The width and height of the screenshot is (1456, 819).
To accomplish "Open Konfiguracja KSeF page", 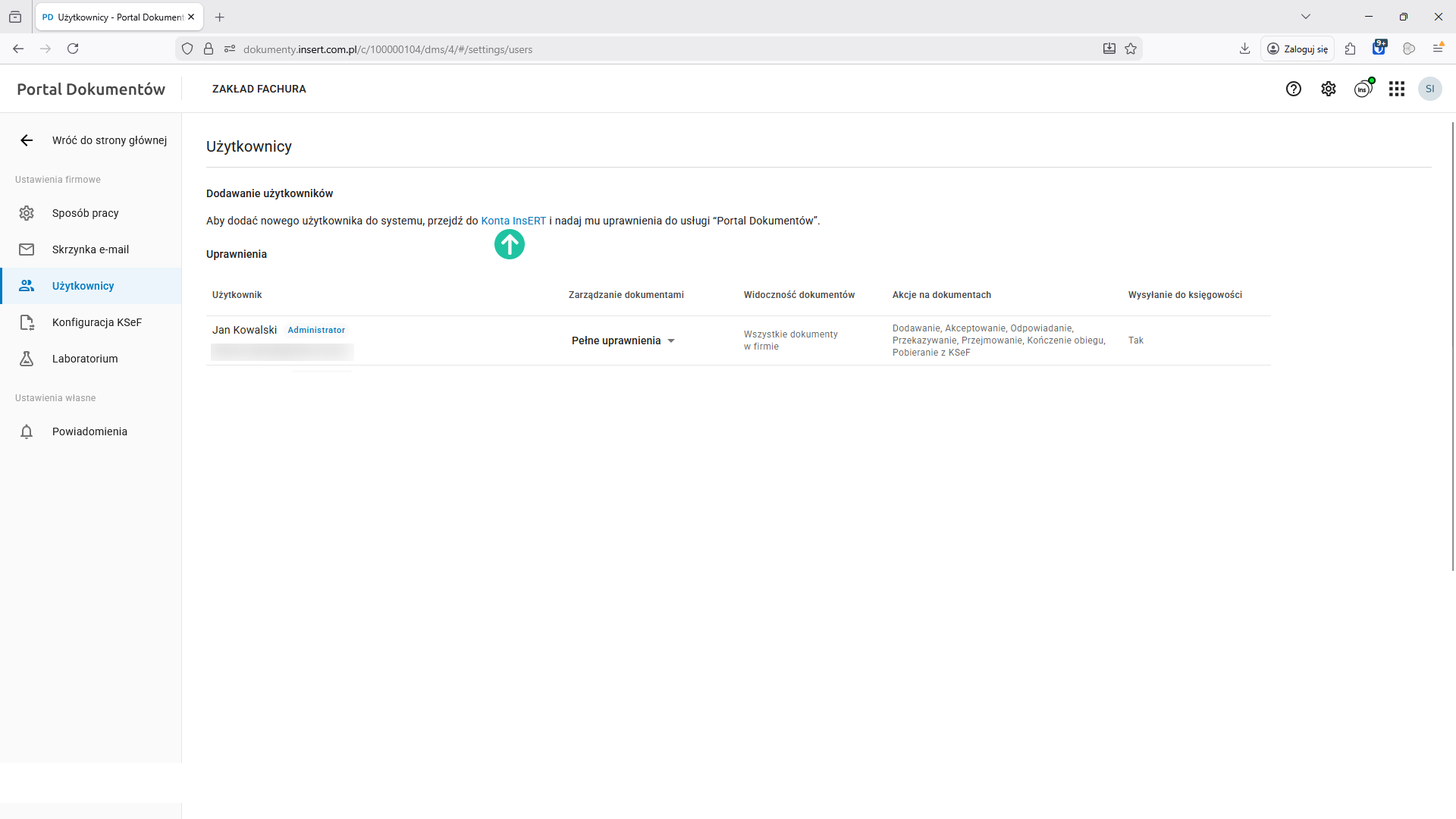I will tap(96, 322).
